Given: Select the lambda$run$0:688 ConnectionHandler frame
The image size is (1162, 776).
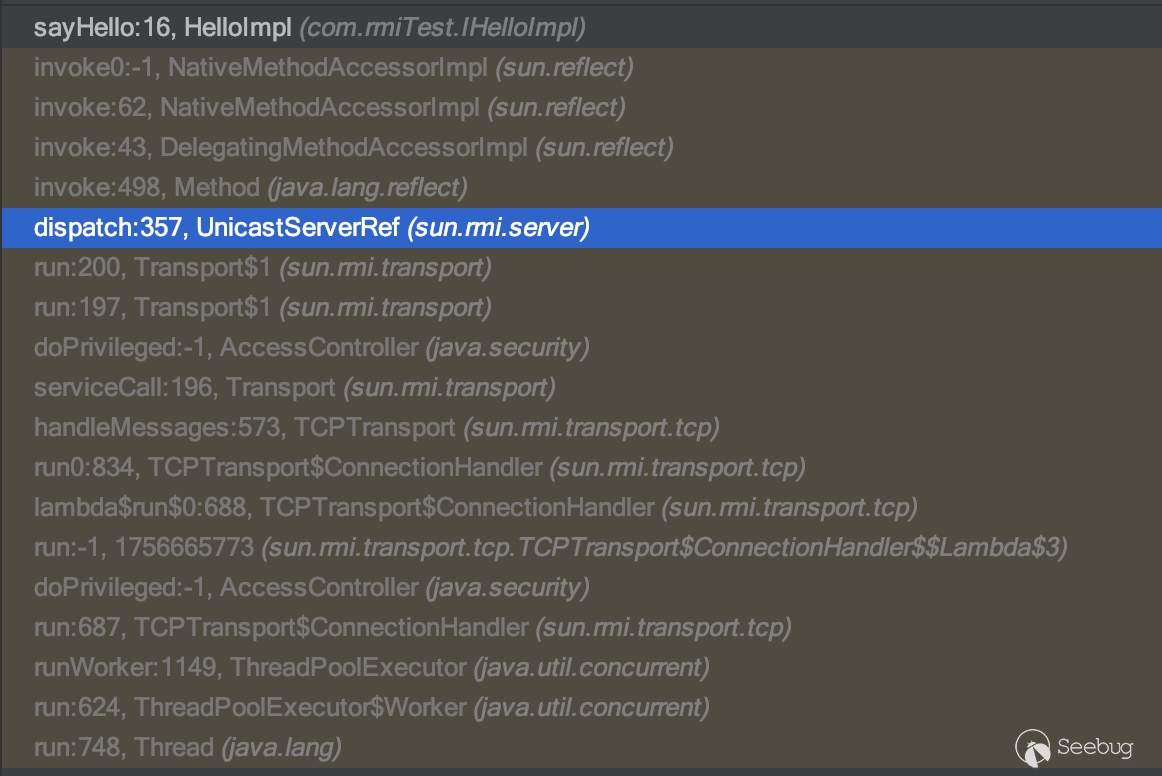Looking at the screenshot, I should click(x=475, y=507).
